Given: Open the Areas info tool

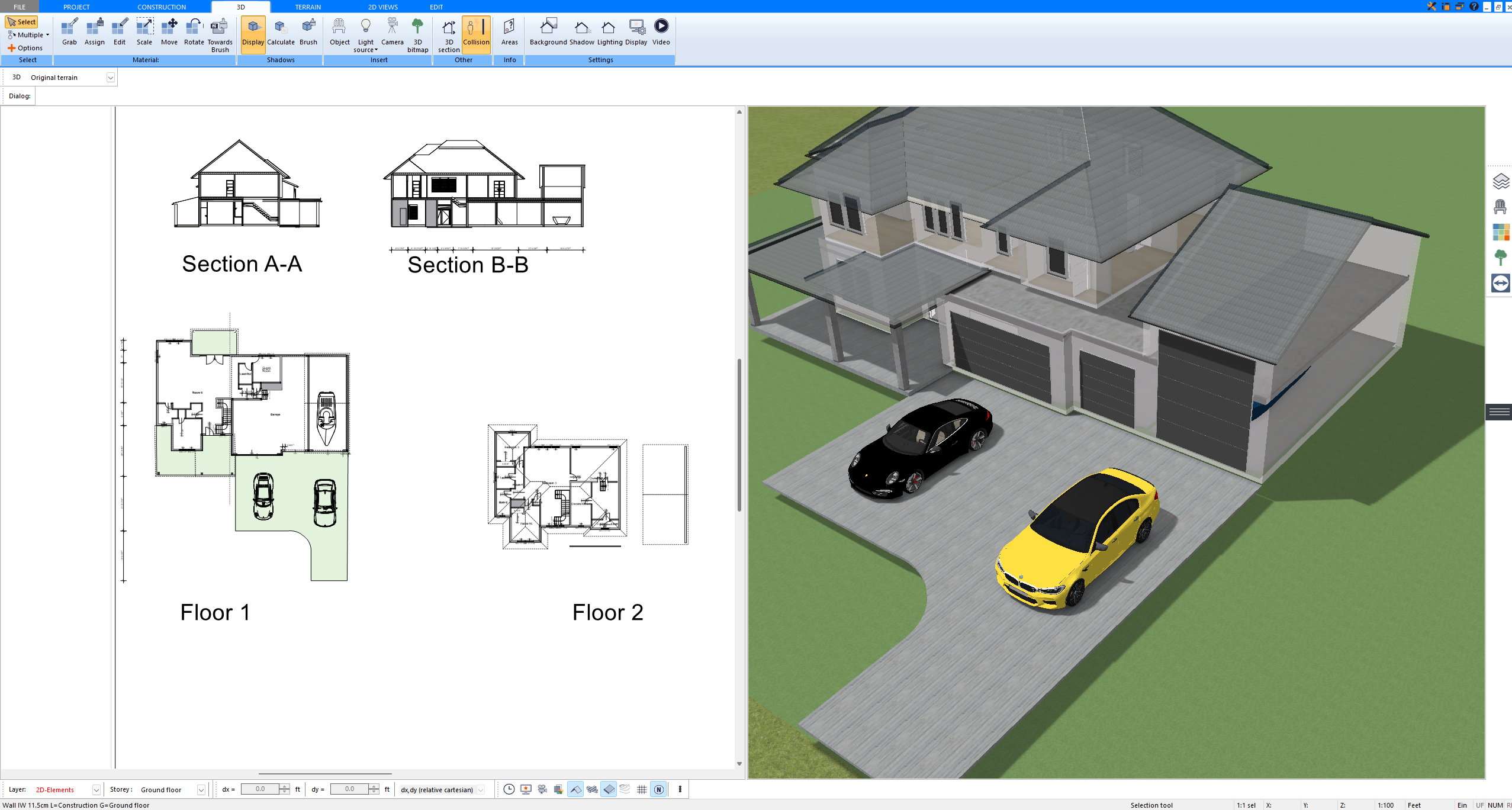Looking at the screenshot, I should (x=509, y=32).
